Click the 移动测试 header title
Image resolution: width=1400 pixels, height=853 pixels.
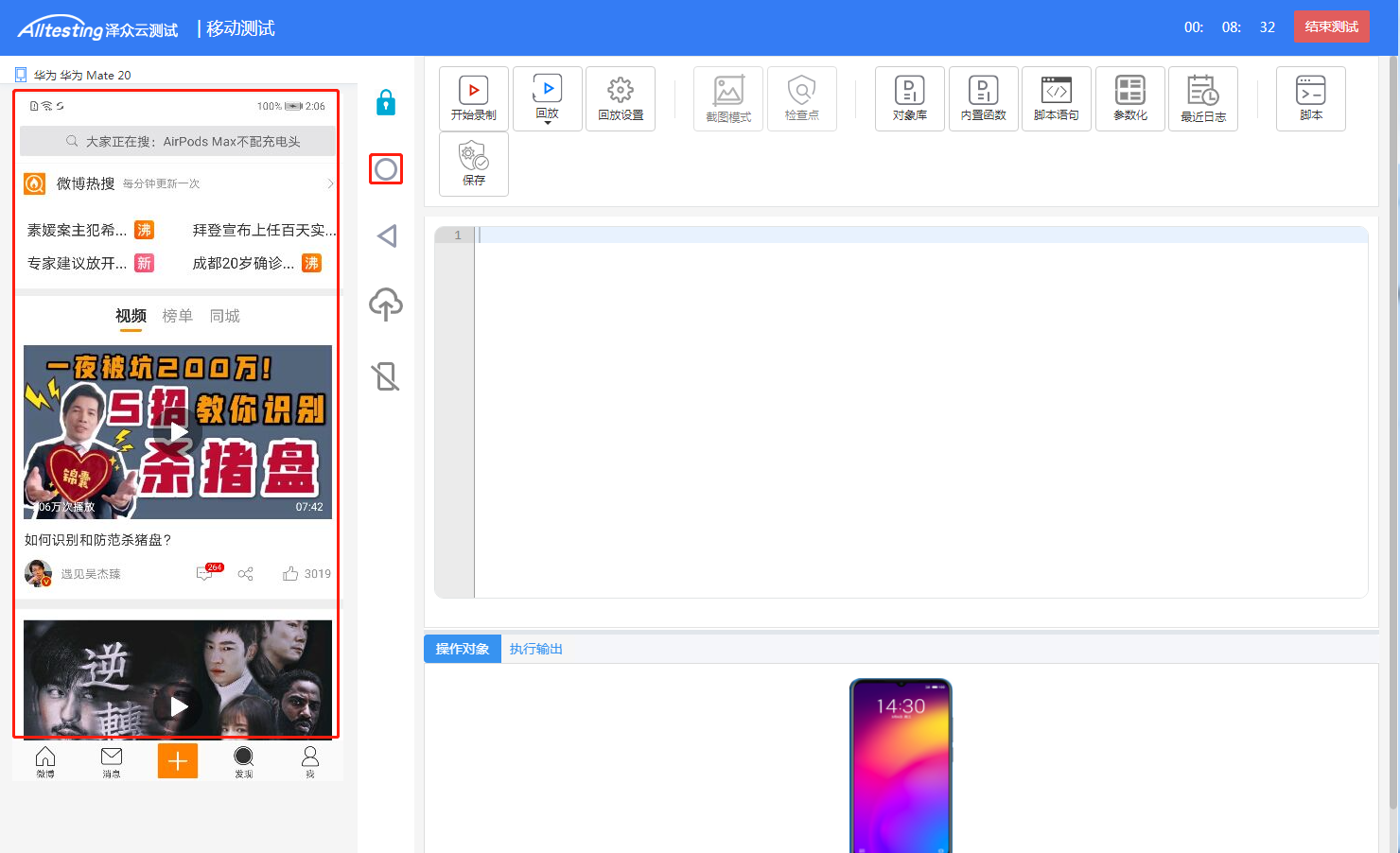[240, 28]
